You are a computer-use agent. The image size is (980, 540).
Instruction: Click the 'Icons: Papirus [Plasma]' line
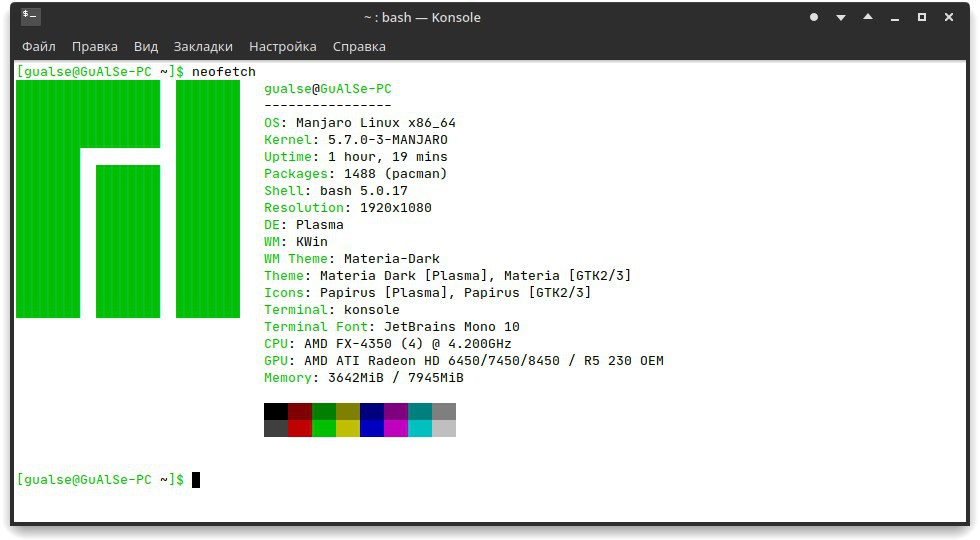point(428,292)
